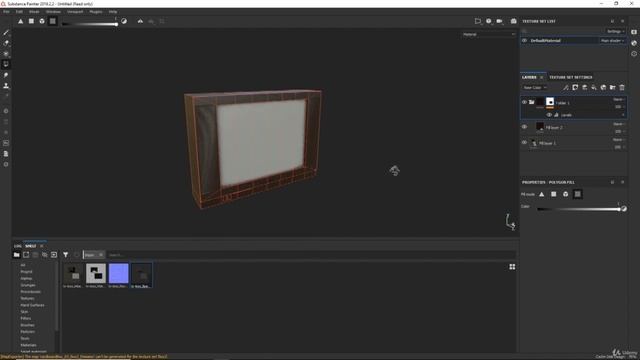Screen dimensions: 640x360
Task: Open the Base Color channel dropdown
Action: tap(535, 87)
